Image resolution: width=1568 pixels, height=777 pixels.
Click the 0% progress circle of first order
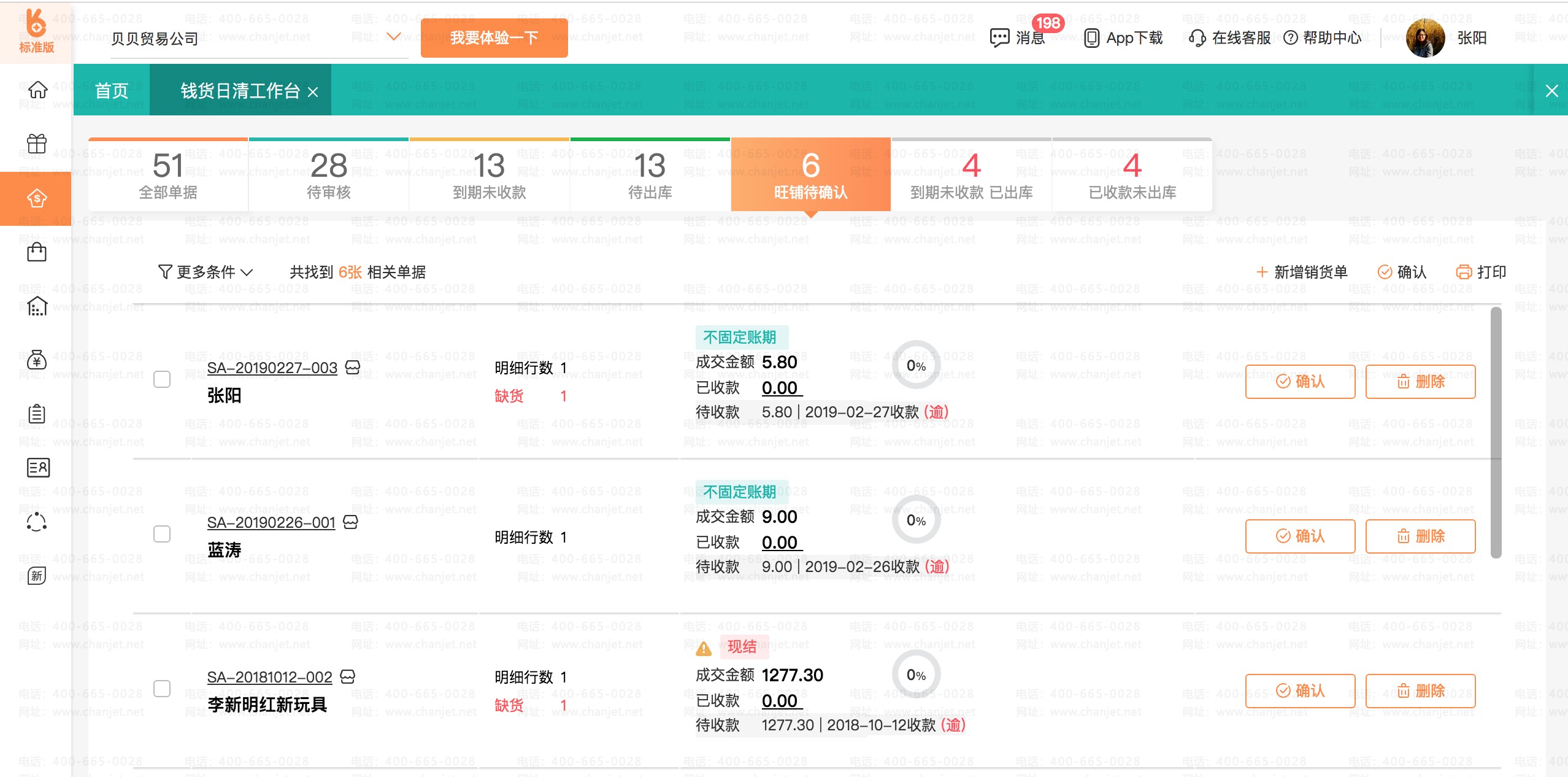pos(916,366)
